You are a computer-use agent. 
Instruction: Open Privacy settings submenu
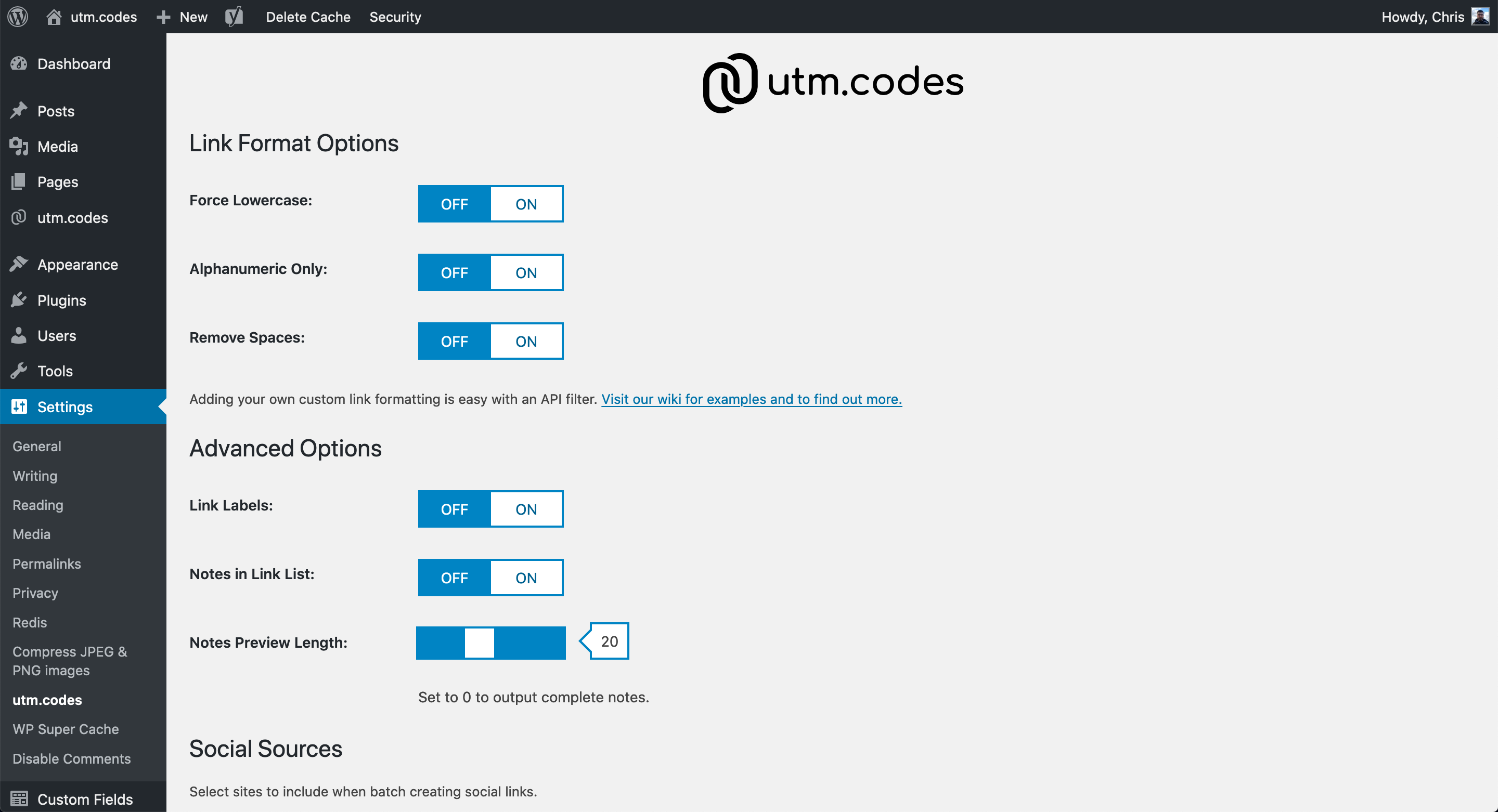pyautogui.click(x=35, y=593)
